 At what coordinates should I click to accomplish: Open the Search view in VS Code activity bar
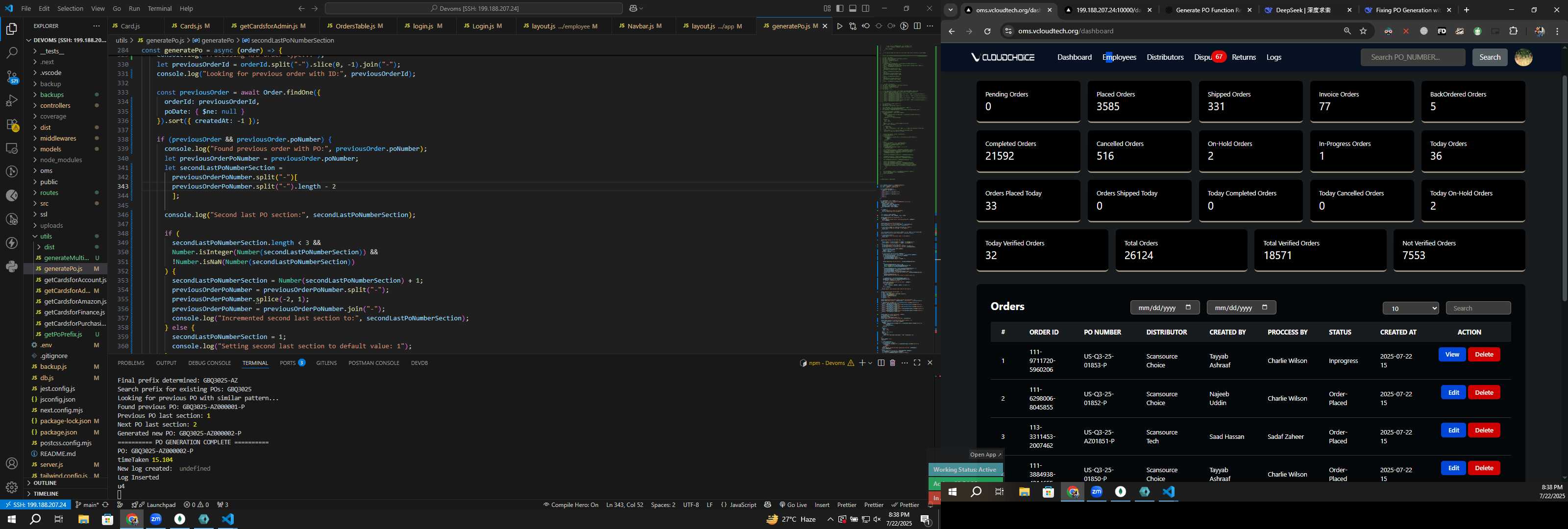(12, 53)
